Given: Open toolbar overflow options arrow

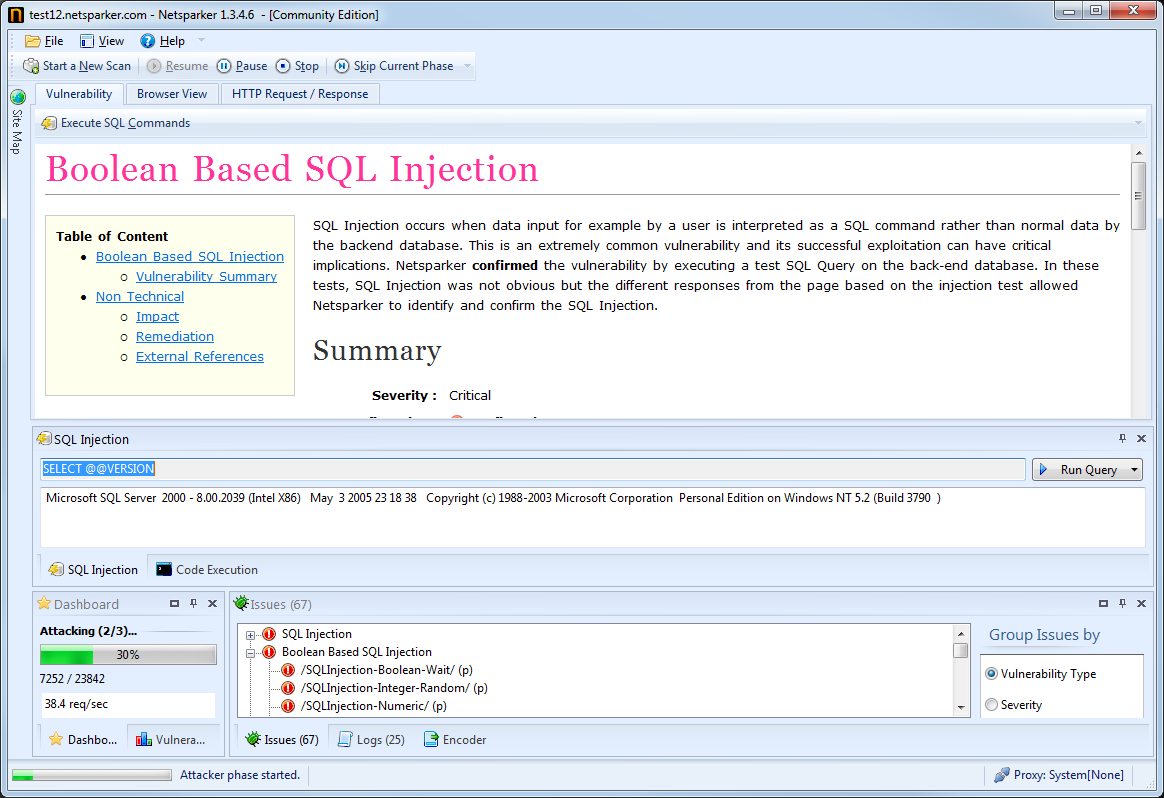Looking at the screenshot, I should pos(468,66).
